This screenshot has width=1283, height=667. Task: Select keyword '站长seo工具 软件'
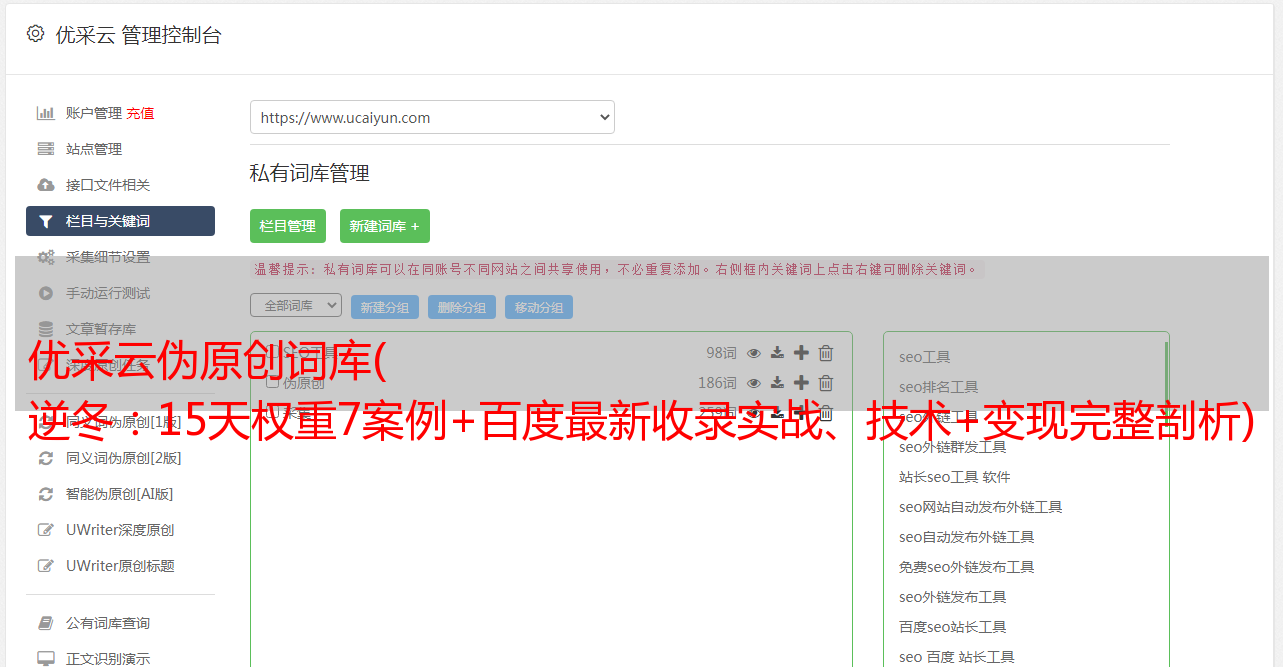pos(954,477)
